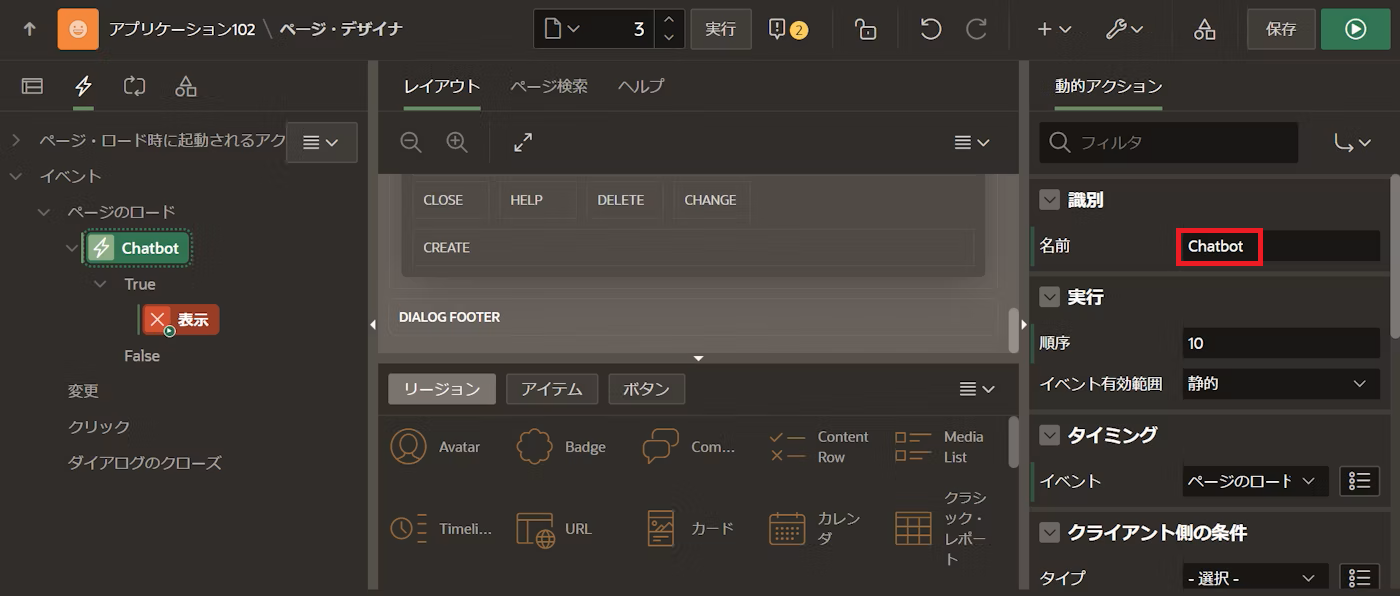The width and height of the screenshot is (1400, 596).
Task: Open the Create plus menu
Action: 1054,29
